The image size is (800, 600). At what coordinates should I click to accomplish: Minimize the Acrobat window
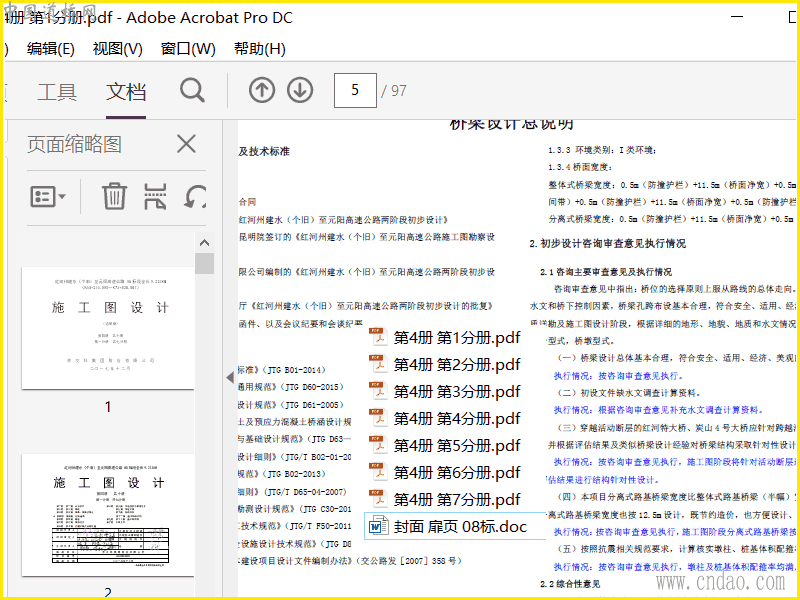point(737,17)
